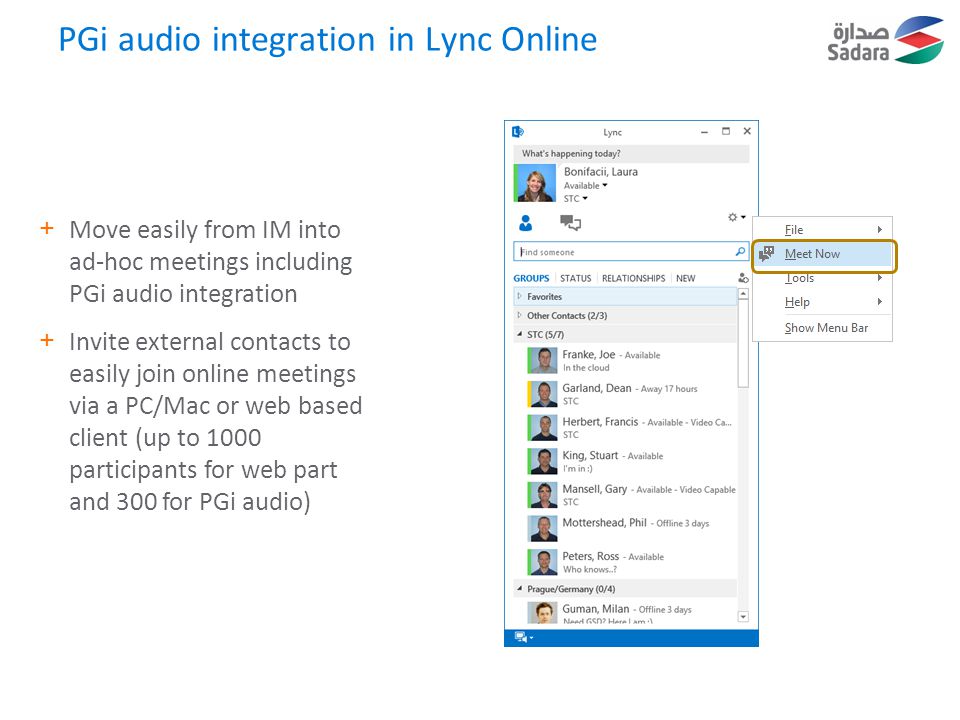Screen dimensions: 960x720
Task: Open the File submenu
Action: click(823, 230)
